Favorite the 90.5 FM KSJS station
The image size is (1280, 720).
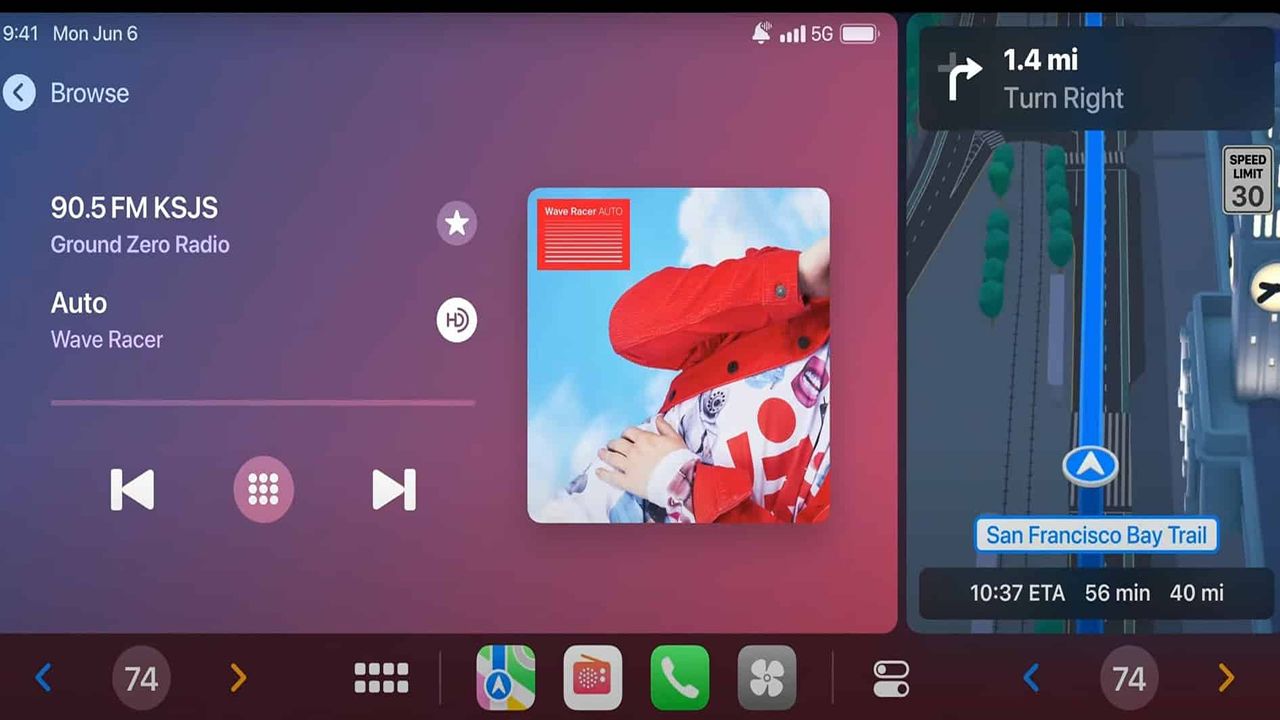tap(457, 222)
